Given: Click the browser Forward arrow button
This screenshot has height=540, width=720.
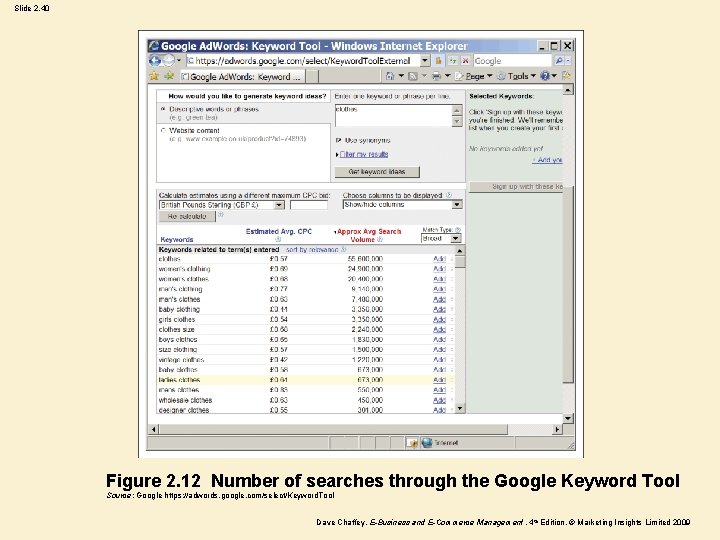Looking at the screenshot, I should [x=169, y=61].
